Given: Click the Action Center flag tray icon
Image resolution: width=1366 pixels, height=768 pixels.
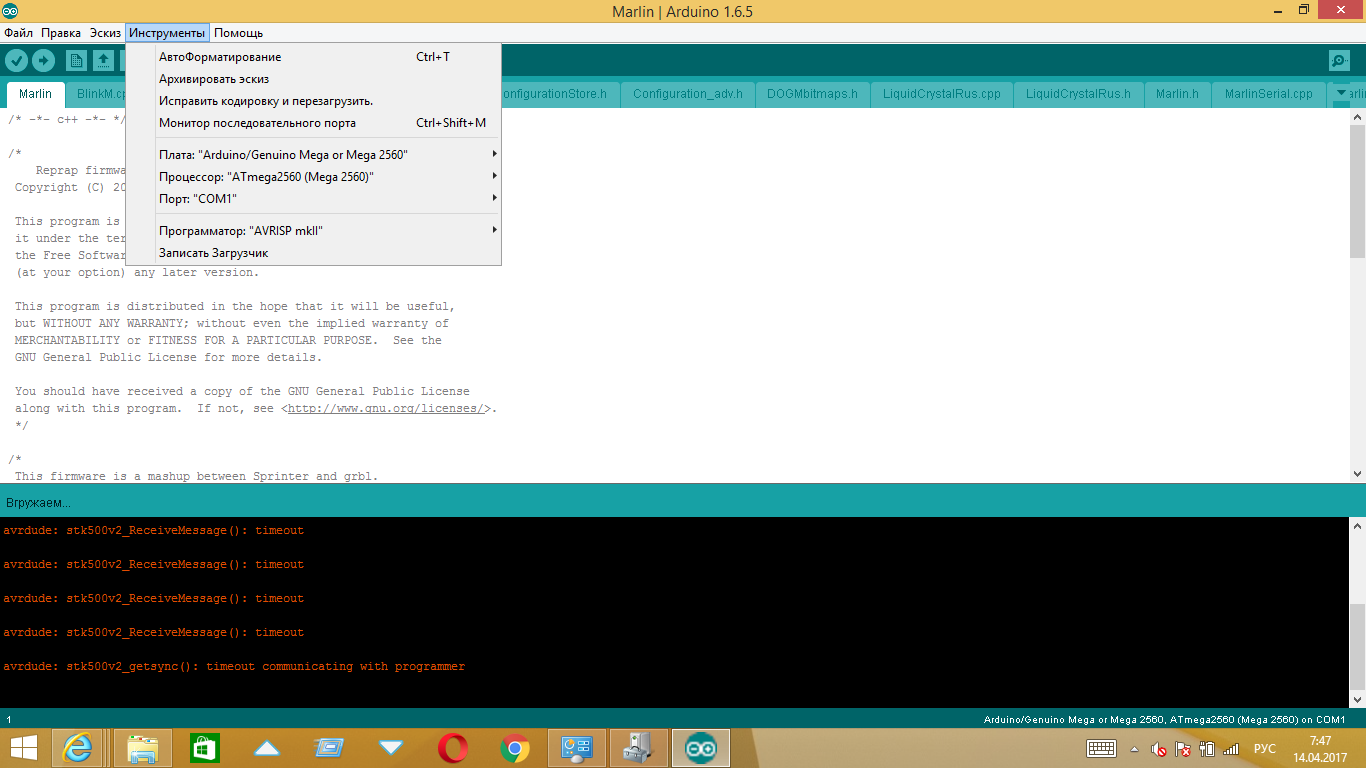Looking at the screenshot, I should pos(1183,748).
